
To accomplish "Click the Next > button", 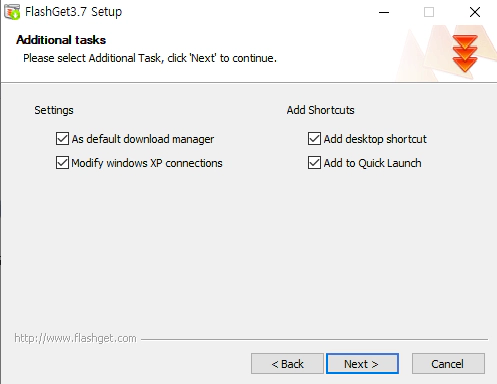I will (x=362, y=364).
